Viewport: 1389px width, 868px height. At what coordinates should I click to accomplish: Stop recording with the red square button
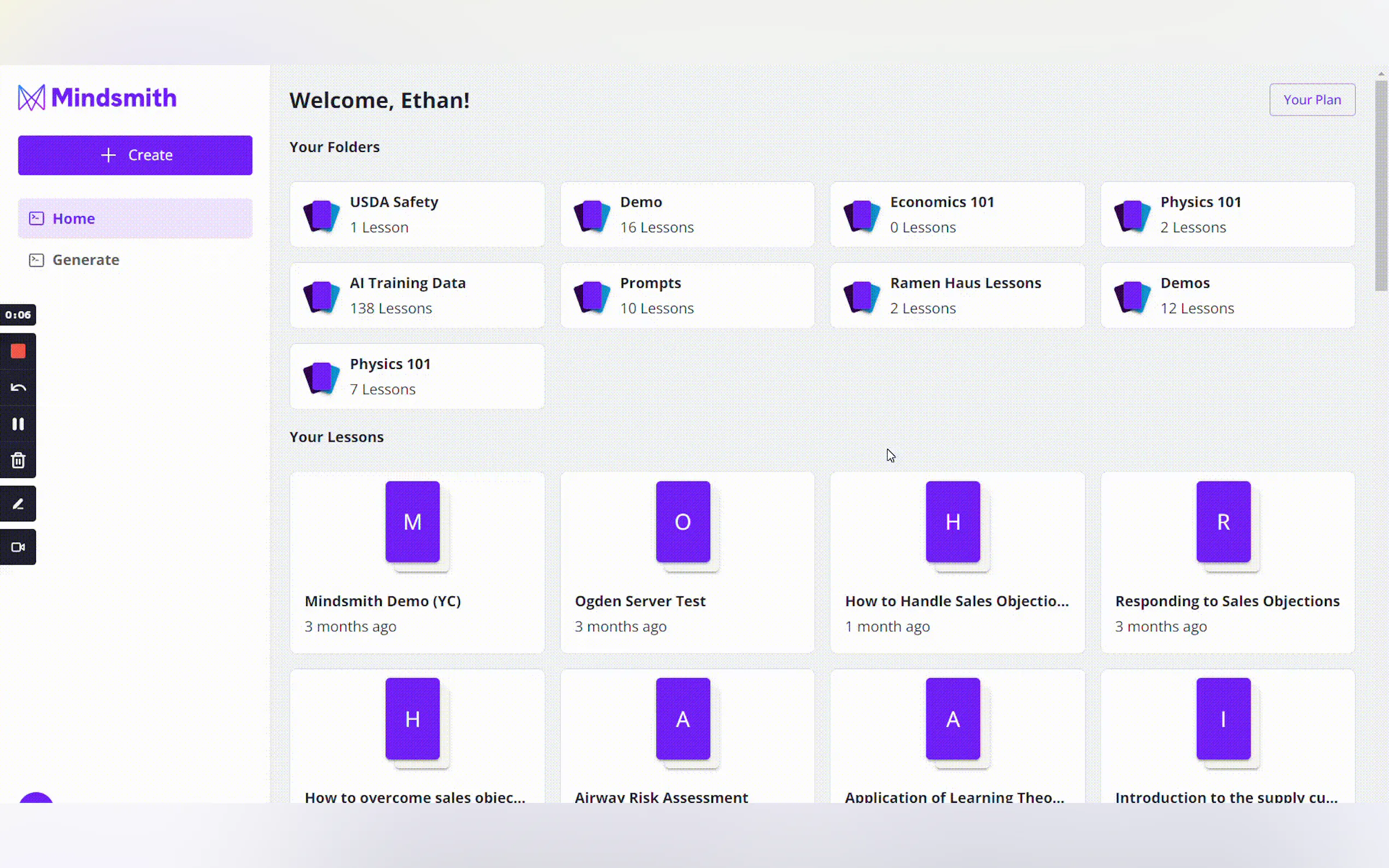pos(18,351)
